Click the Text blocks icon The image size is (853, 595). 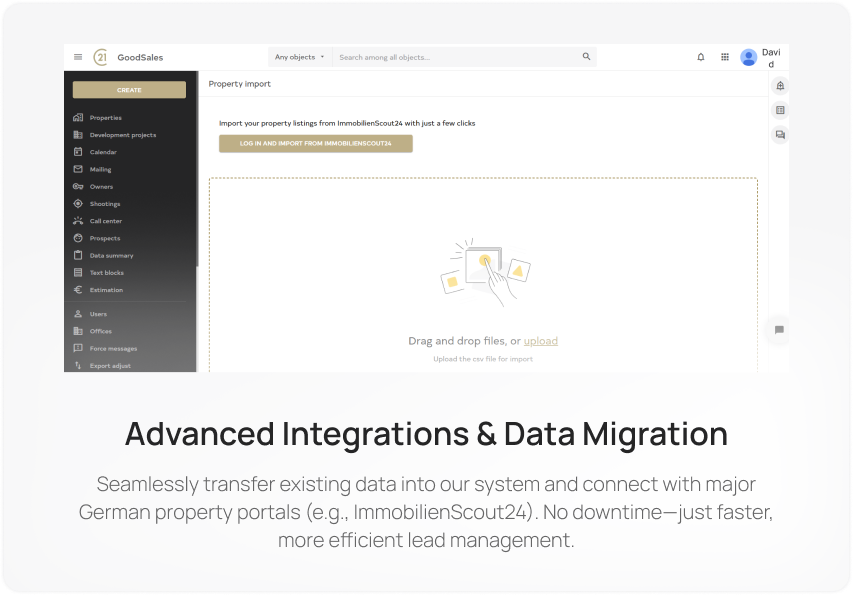pyautogui.click(x=78, y=272)
